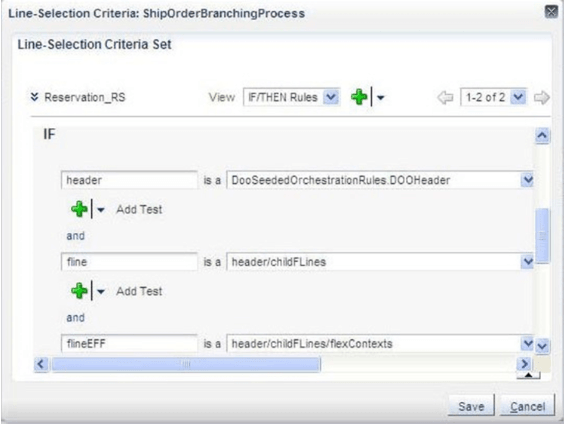Click the Reservation_RS rule set name

pos(85,97)
